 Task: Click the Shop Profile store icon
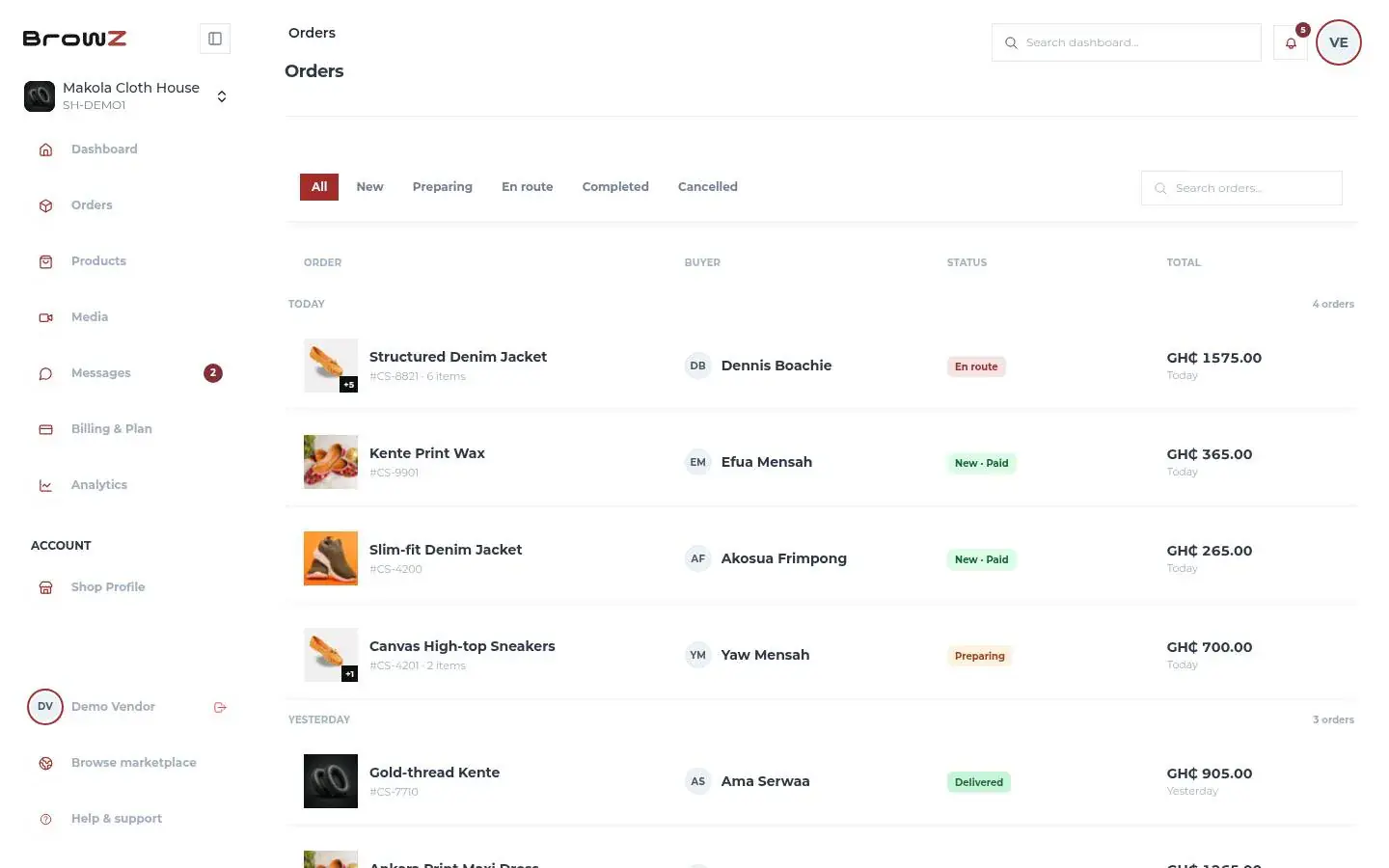pyautogui.click(x=45, y=587)
